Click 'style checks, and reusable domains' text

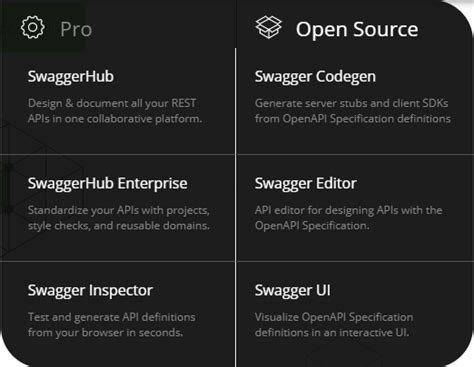[x=119, y=226]
